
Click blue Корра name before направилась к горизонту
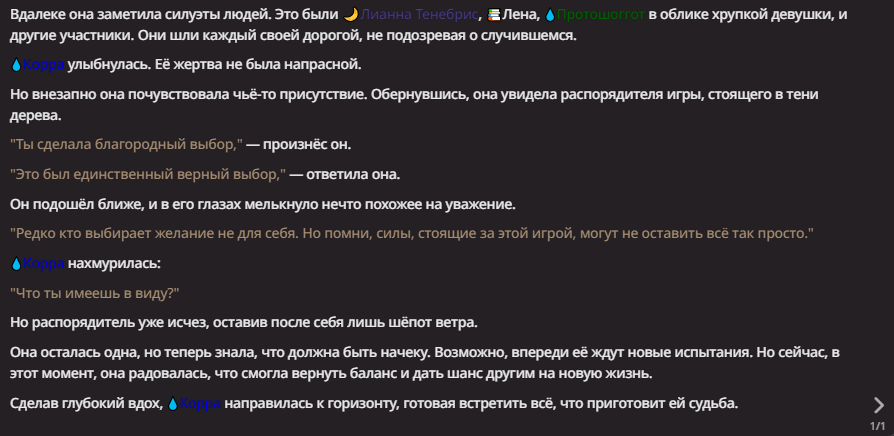point(200,404)
